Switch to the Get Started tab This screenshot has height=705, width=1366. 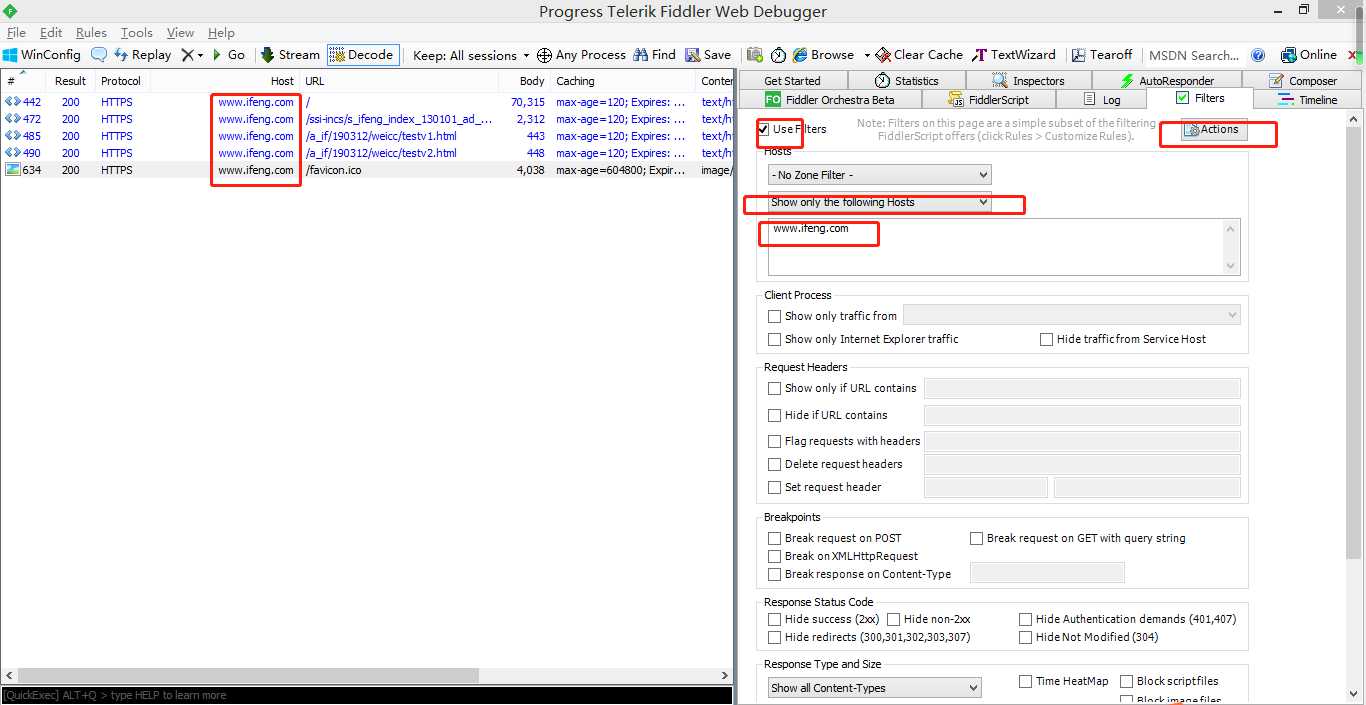click(792, 81)
